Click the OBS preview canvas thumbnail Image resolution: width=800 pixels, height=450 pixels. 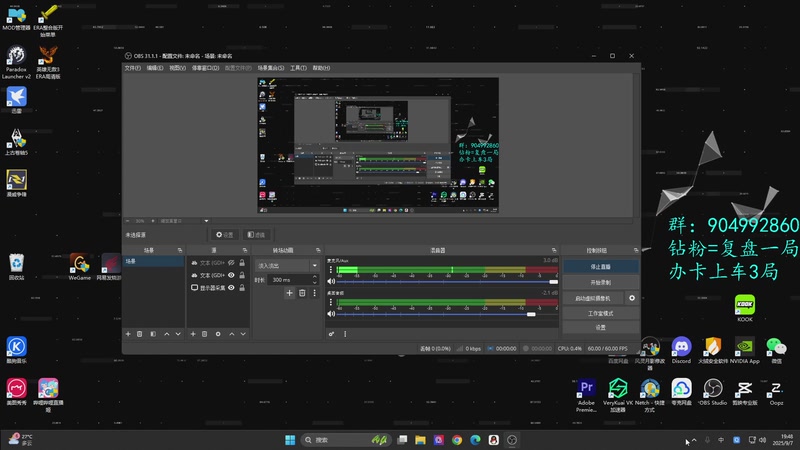378,145
